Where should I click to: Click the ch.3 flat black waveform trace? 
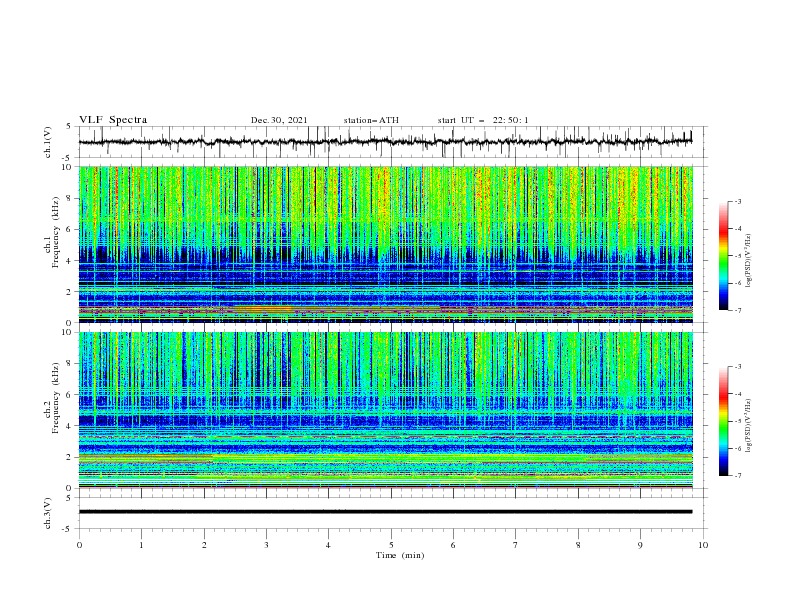385,512
